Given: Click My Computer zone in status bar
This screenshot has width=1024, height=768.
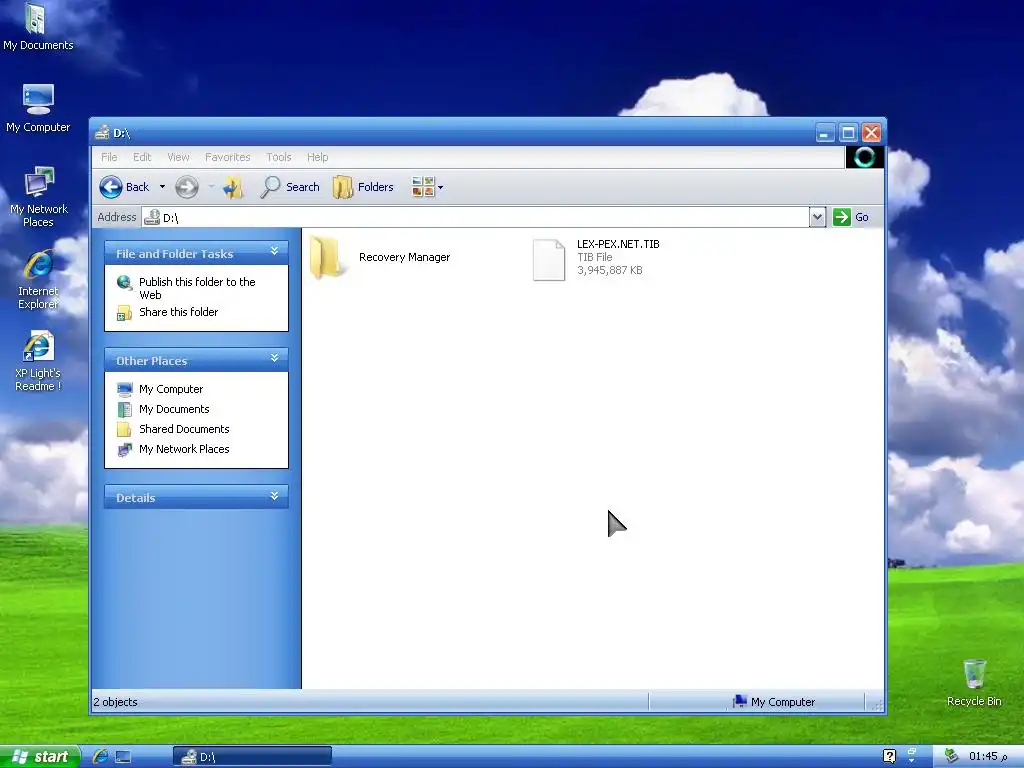Looking at the screenshot, I should pos(775,702).
